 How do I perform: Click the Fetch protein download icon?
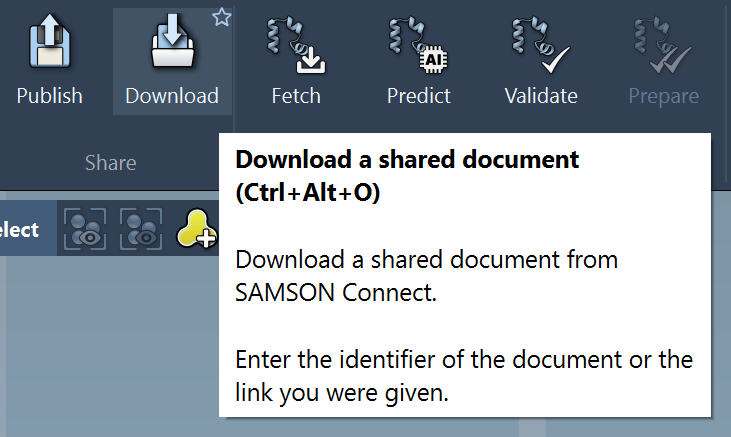tap(296, 45)
